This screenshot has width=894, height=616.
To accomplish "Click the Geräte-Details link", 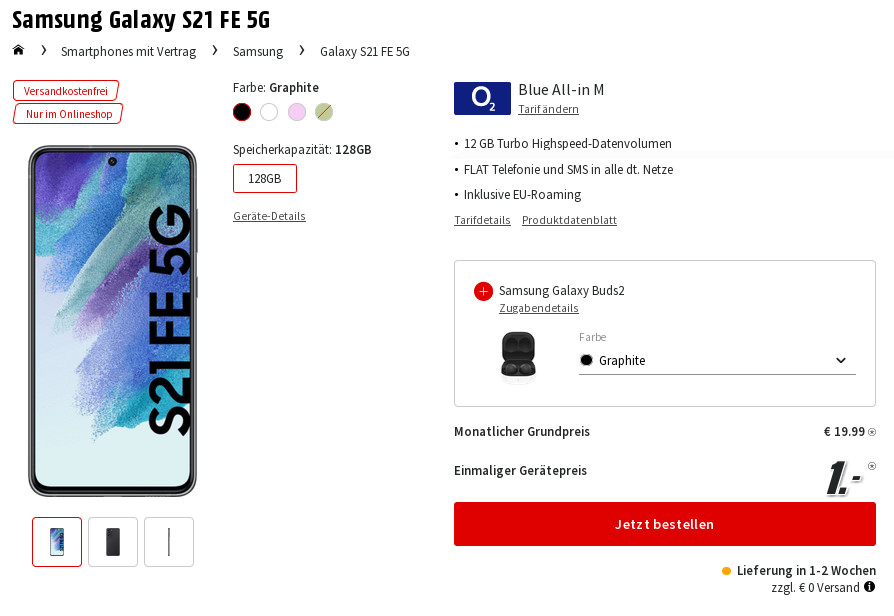I will 269,215.
